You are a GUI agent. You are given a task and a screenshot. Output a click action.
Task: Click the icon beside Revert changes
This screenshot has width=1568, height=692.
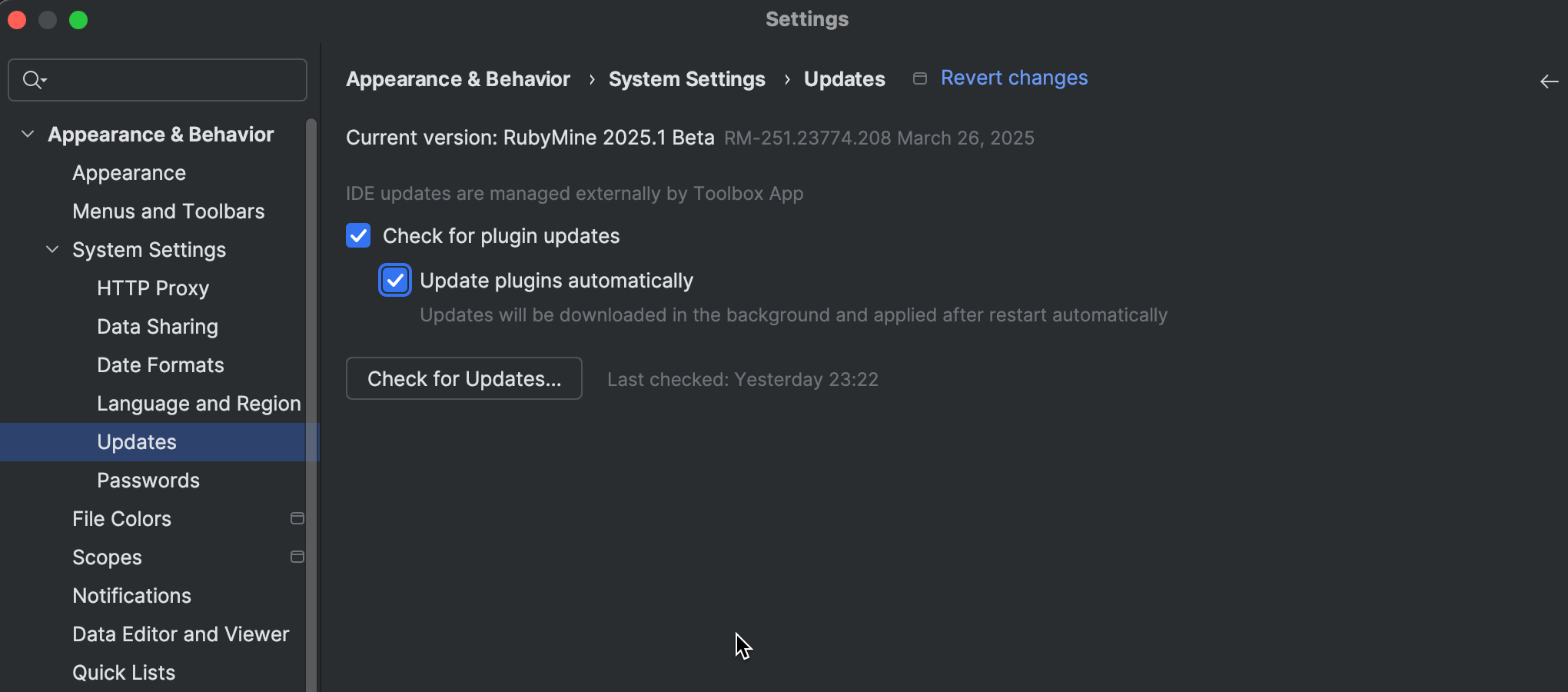point(919,78)
